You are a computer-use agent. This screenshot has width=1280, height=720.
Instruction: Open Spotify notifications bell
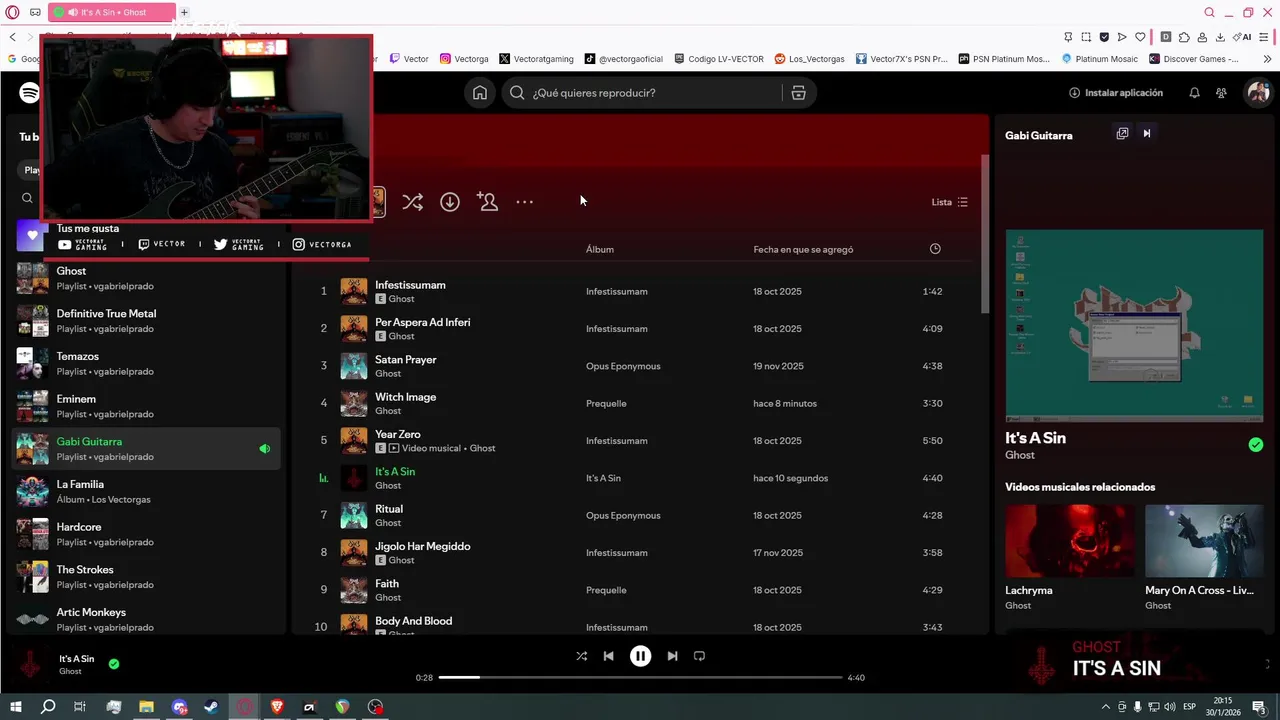1194,93
